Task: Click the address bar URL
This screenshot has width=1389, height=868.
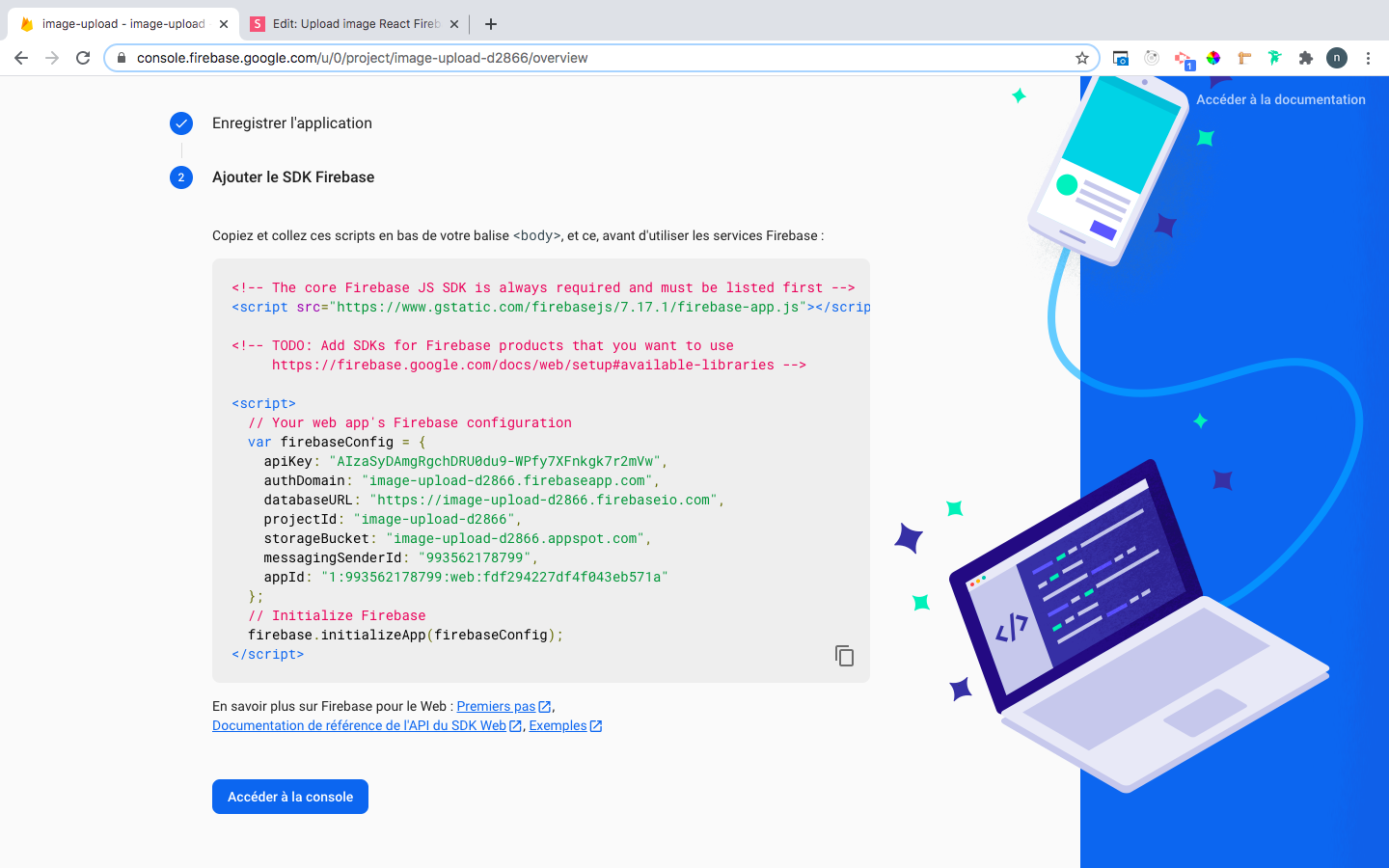Action: 362,58
